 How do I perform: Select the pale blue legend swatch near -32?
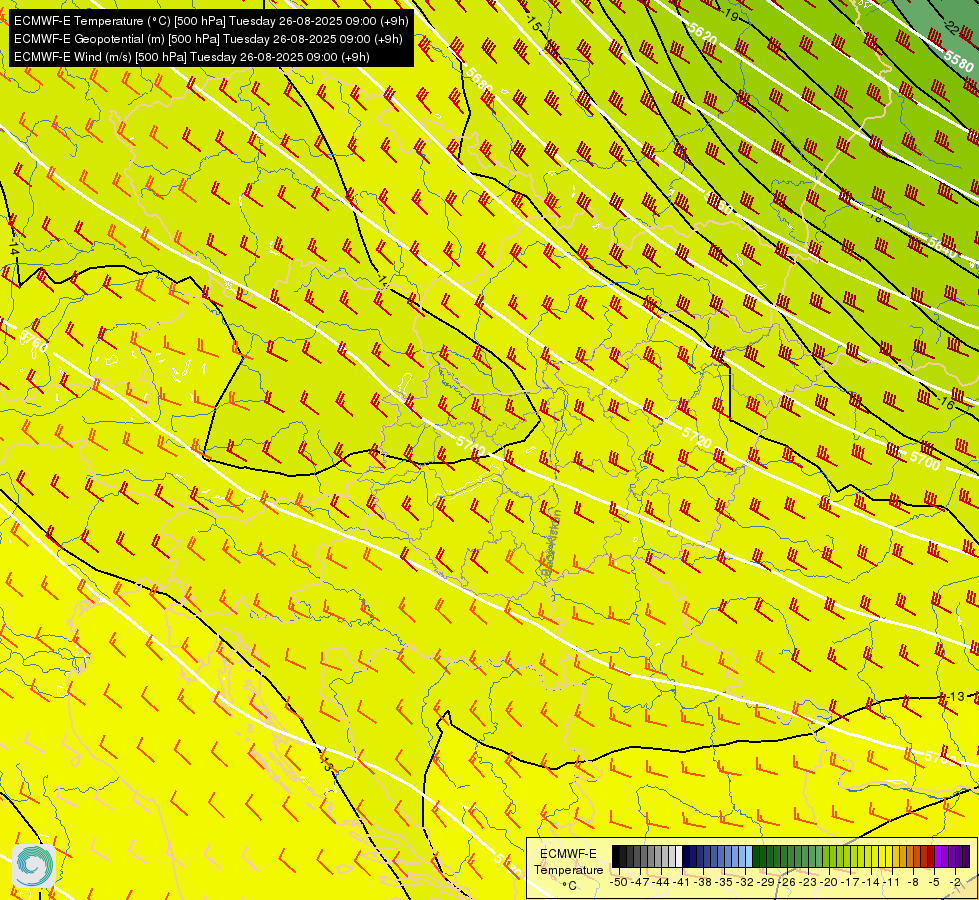tap(749, 856)
